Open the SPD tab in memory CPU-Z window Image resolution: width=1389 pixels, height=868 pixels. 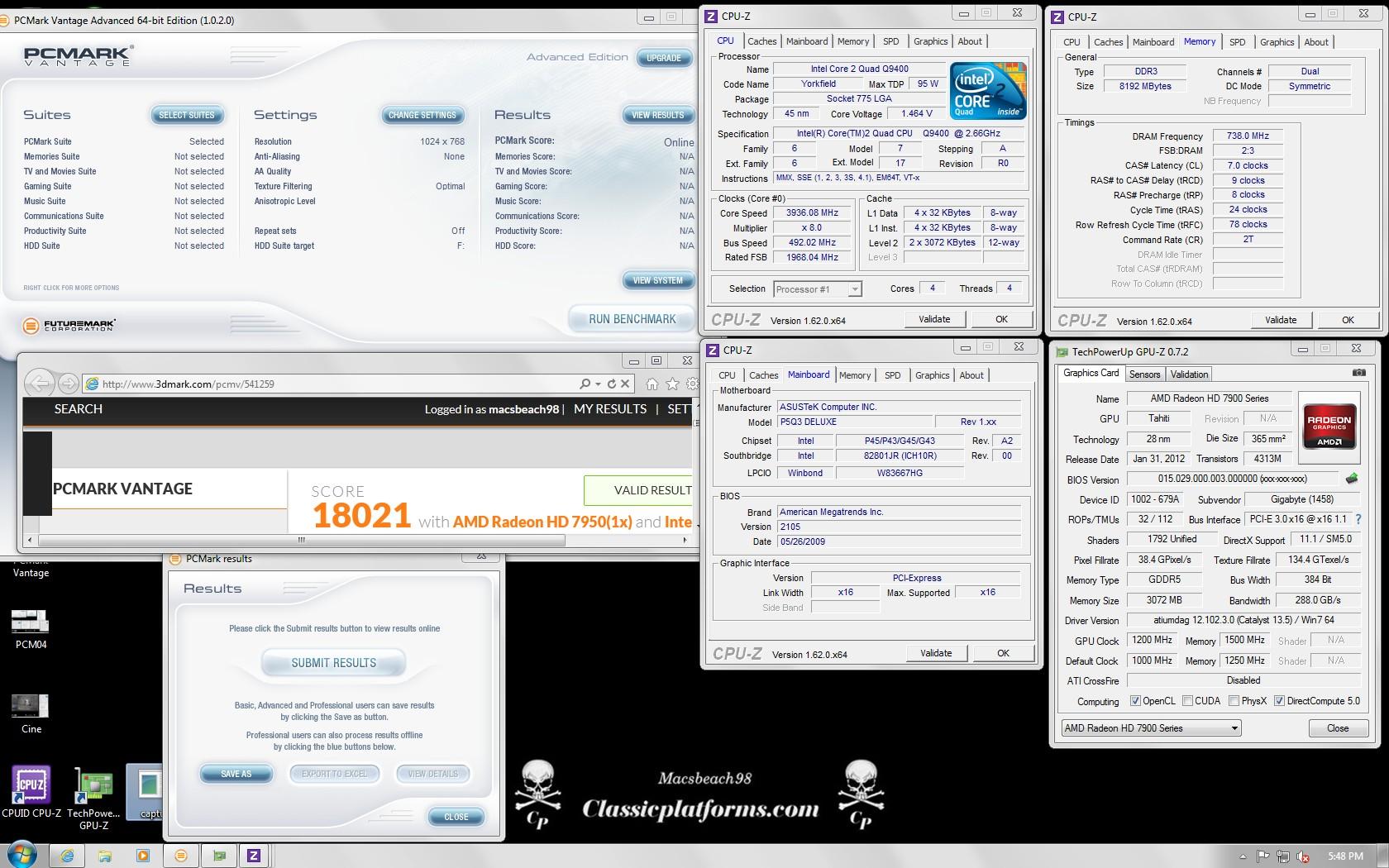(1237, 42)
